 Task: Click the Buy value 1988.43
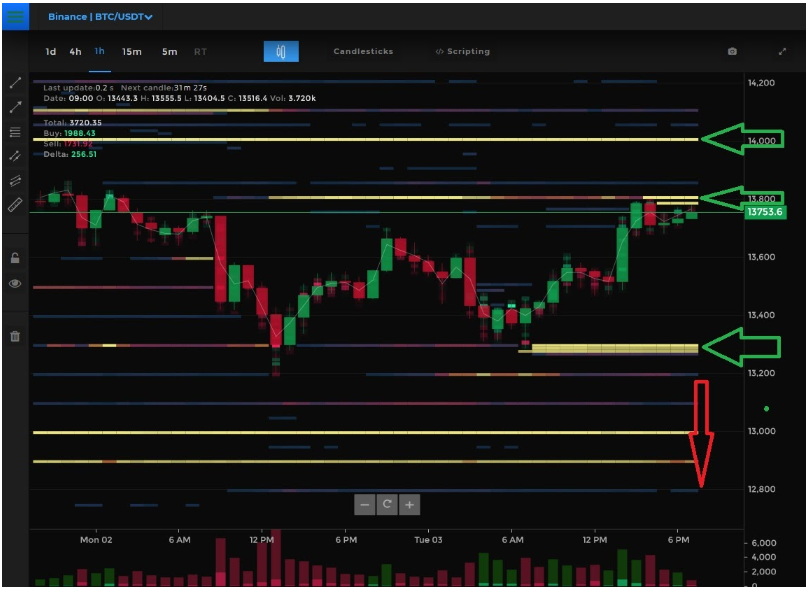[80, 133]
